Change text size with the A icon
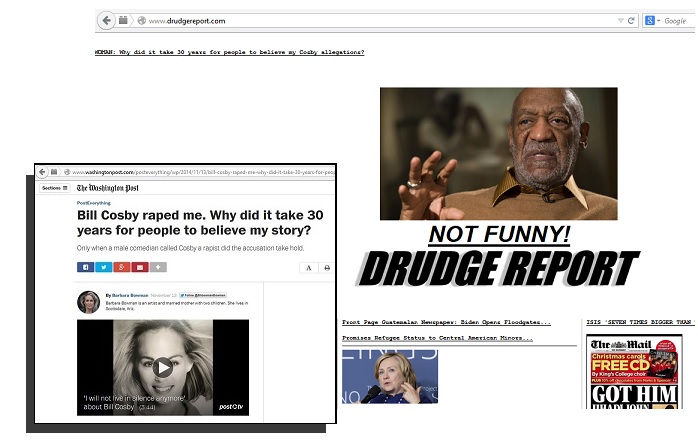The height and width of the screenshot is (447, 698). point(308,268)
